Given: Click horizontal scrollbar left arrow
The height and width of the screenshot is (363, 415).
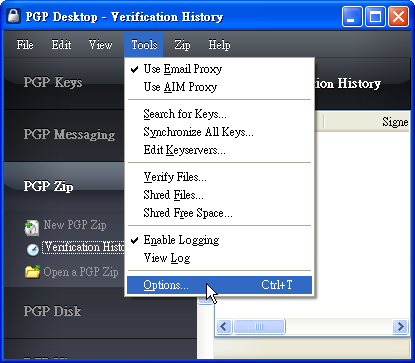Looking at the screenshot, I should [224, 326].
